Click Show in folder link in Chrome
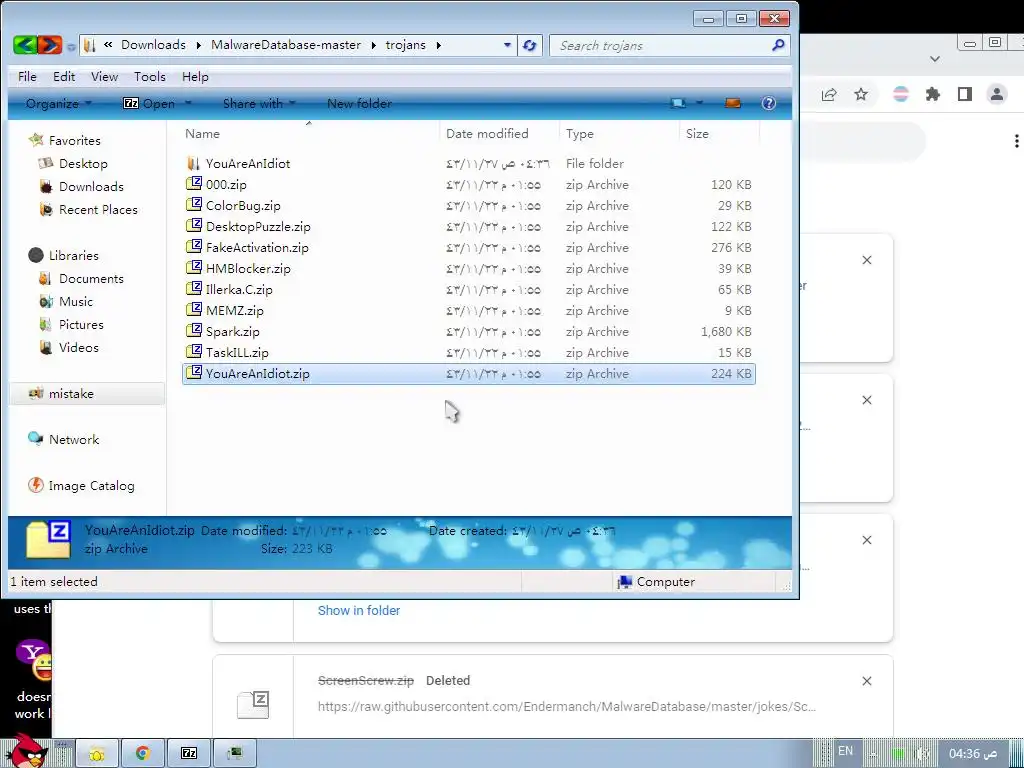This screenshot has width=1024, height=768. pyautogui.click(x=359, y=610)
